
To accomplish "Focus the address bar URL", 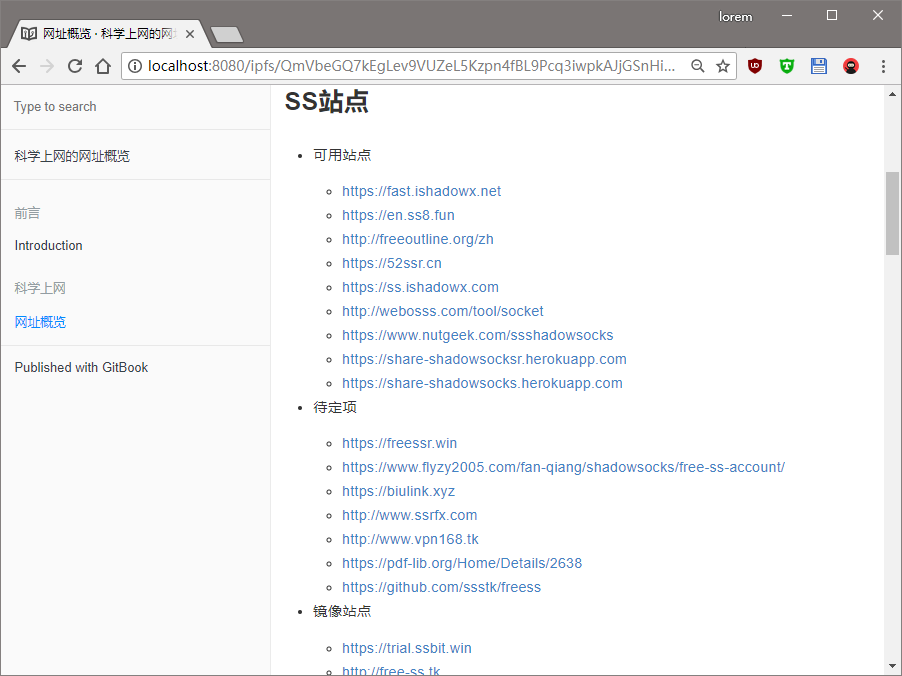I will coord(411,66).
